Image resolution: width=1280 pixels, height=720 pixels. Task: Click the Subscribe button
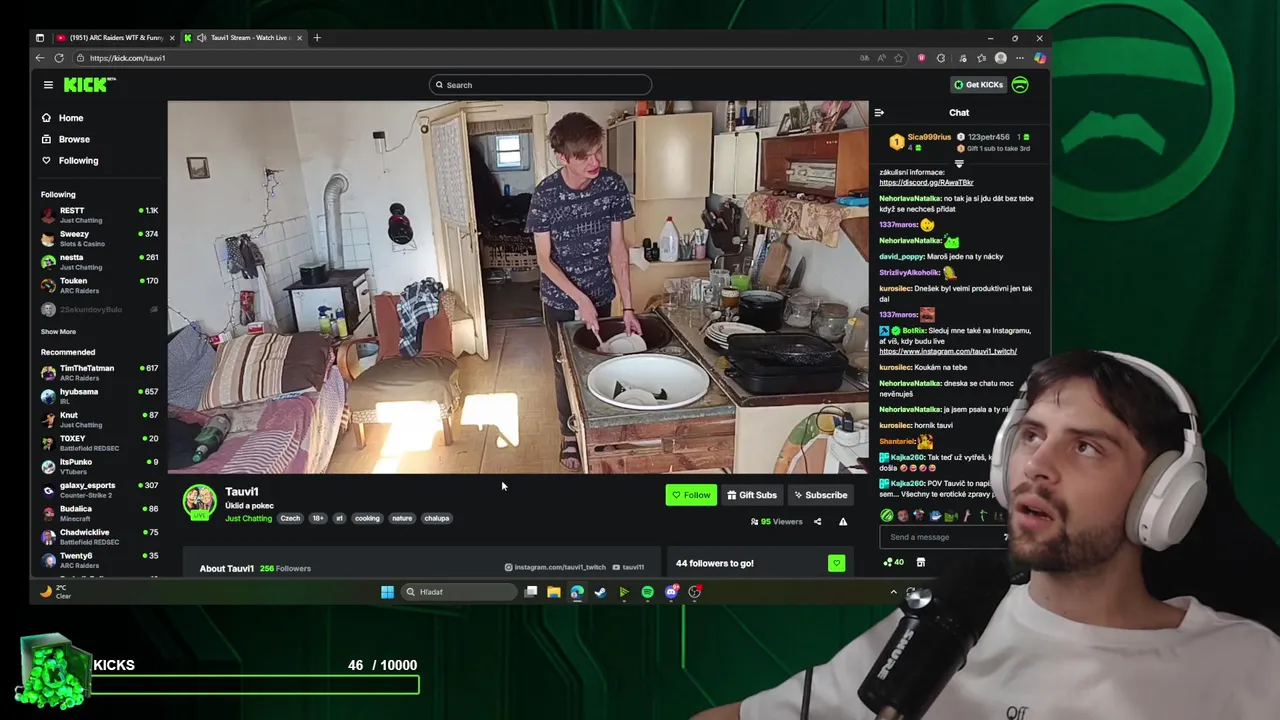click(820, 495)
